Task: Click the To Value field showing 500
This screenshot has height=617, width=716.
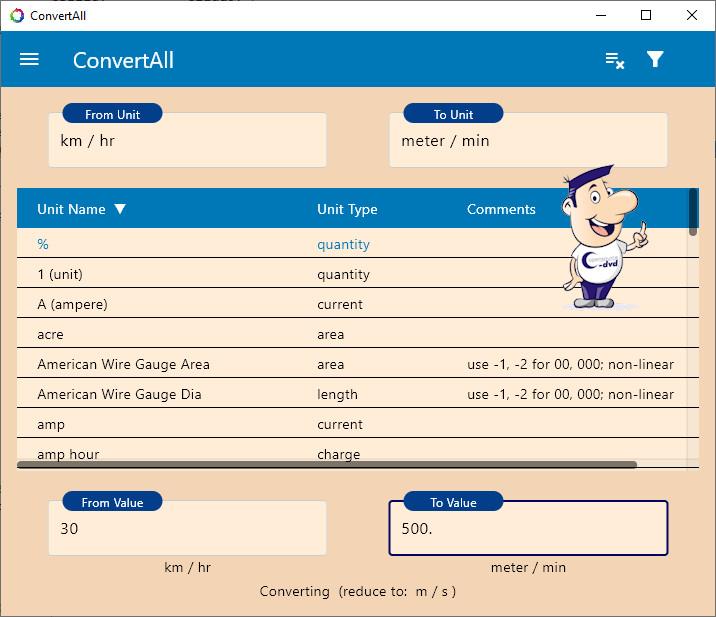Action: (528, 529)
